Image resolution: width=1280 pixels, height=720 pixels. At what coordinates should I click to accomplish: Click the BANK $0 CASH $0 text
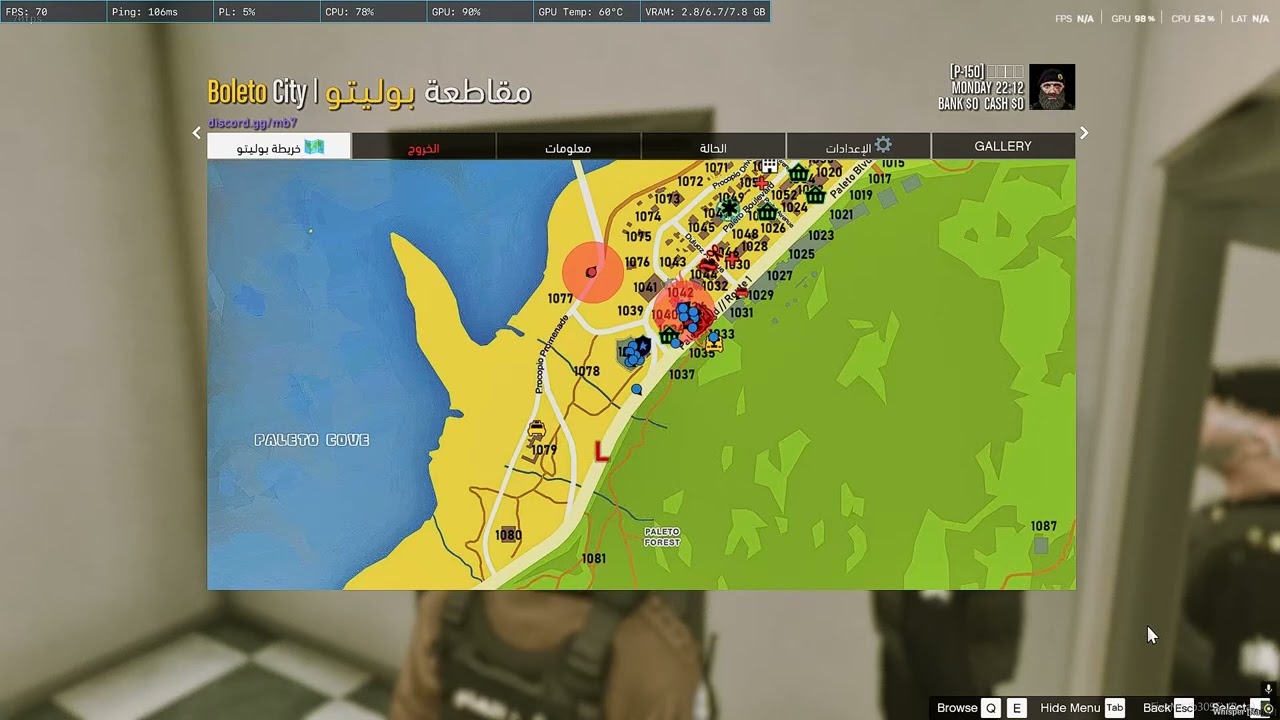tap(981, 104)
